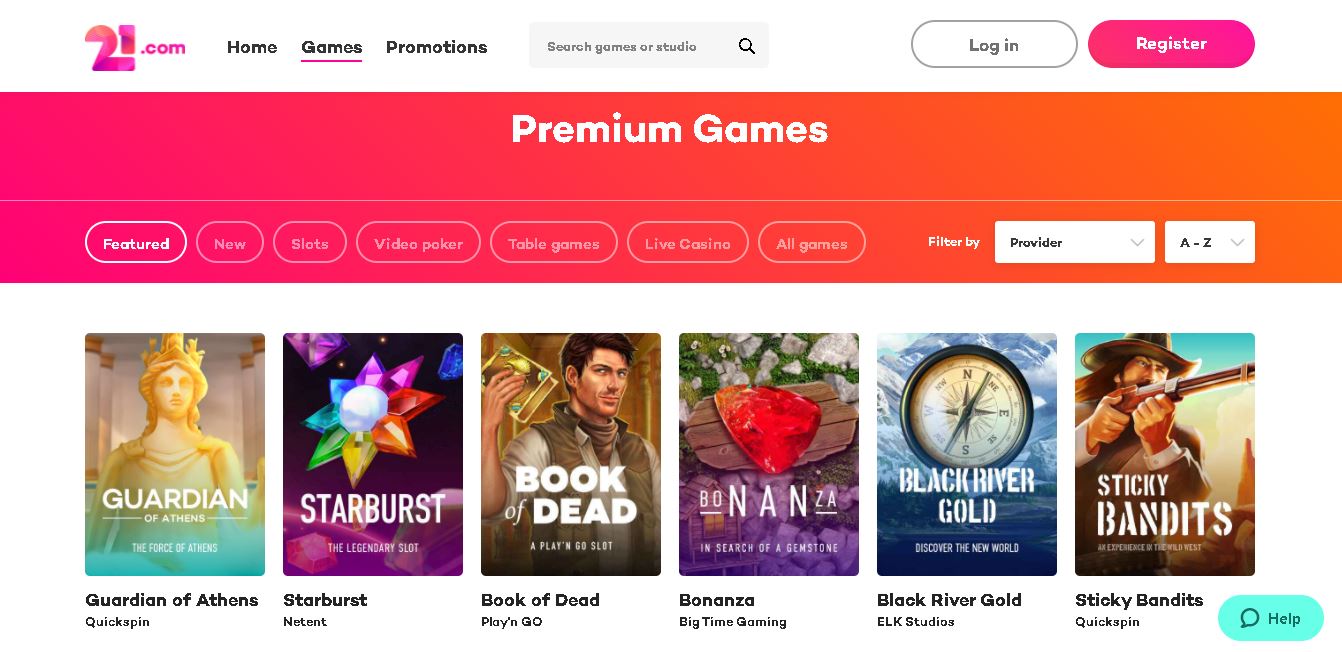Click the pink Register button
Image resolution: width=1342 pixels, height=652 pixels.
click(x=1171, y=44)
